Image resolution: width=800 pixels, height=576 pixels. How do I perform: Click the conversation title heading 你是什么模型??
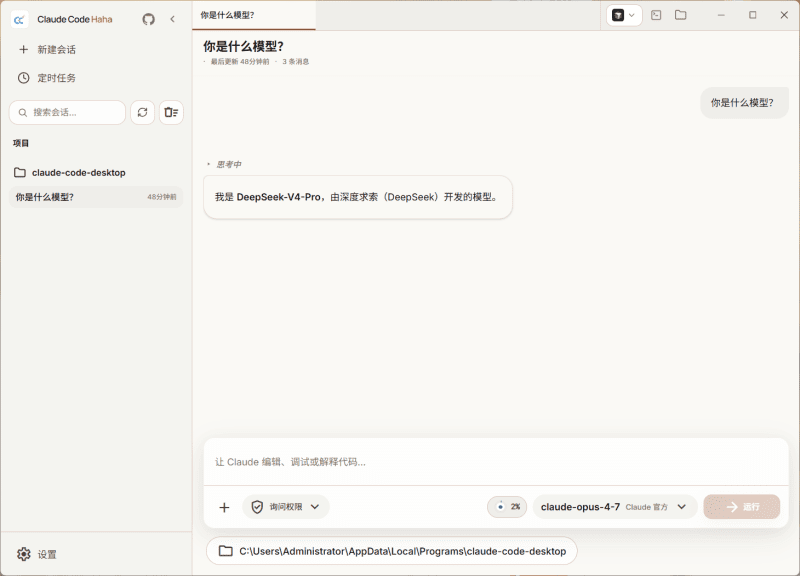pyautogui.click(x=243, y=46)
